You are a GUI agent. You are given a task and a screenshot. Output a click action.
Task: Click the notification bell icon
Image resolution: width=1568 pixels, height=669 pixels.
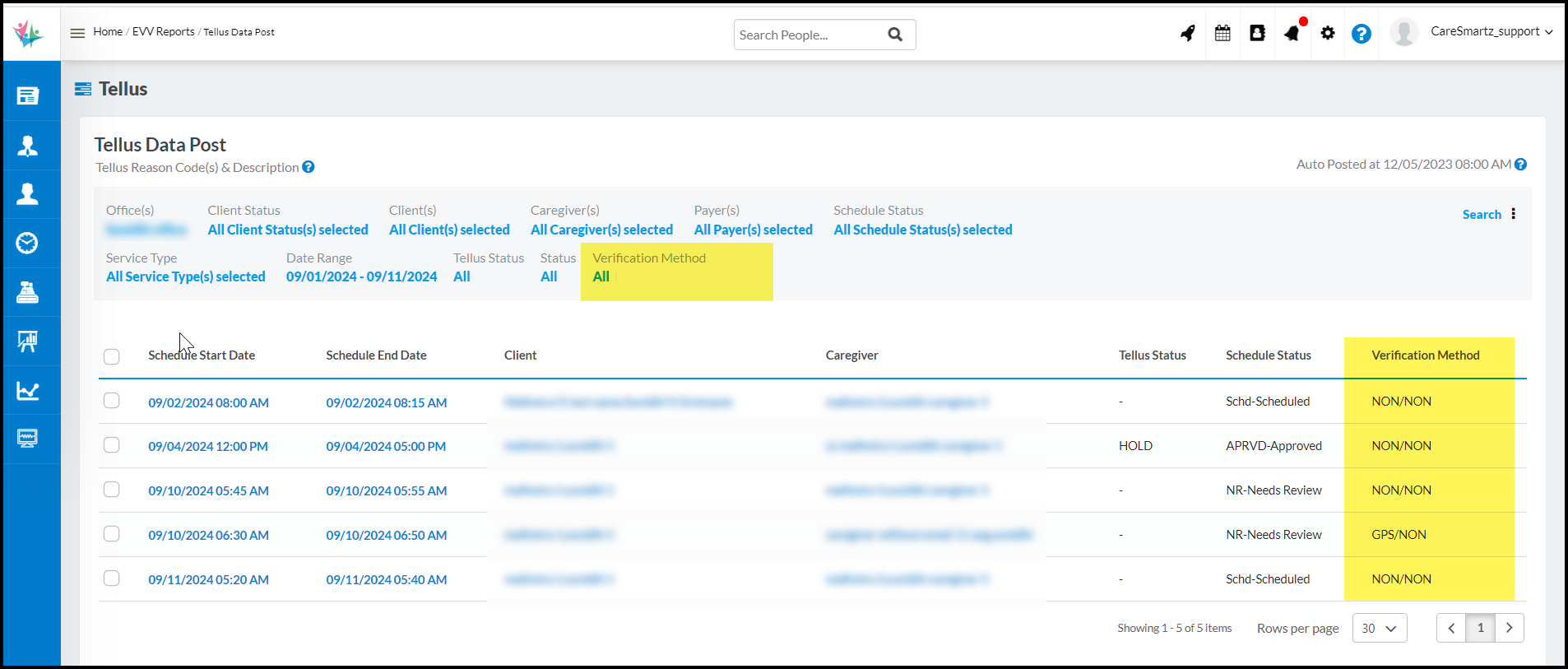[x=1292, y=34]
